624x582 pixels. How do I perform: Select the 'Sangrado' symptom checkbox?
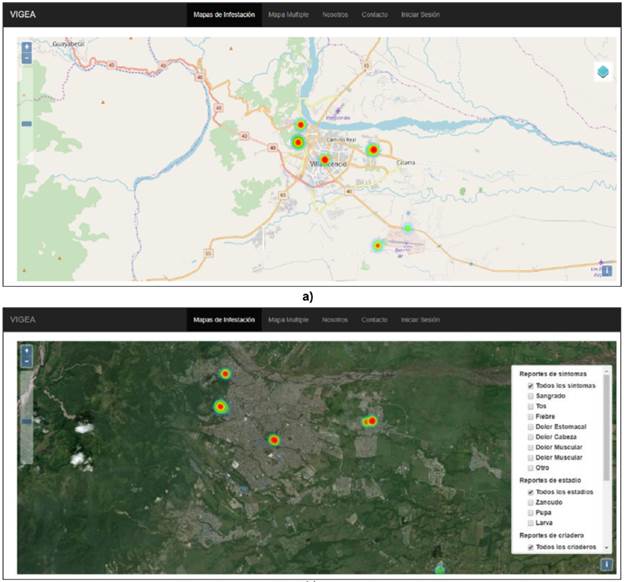[530, 396]
